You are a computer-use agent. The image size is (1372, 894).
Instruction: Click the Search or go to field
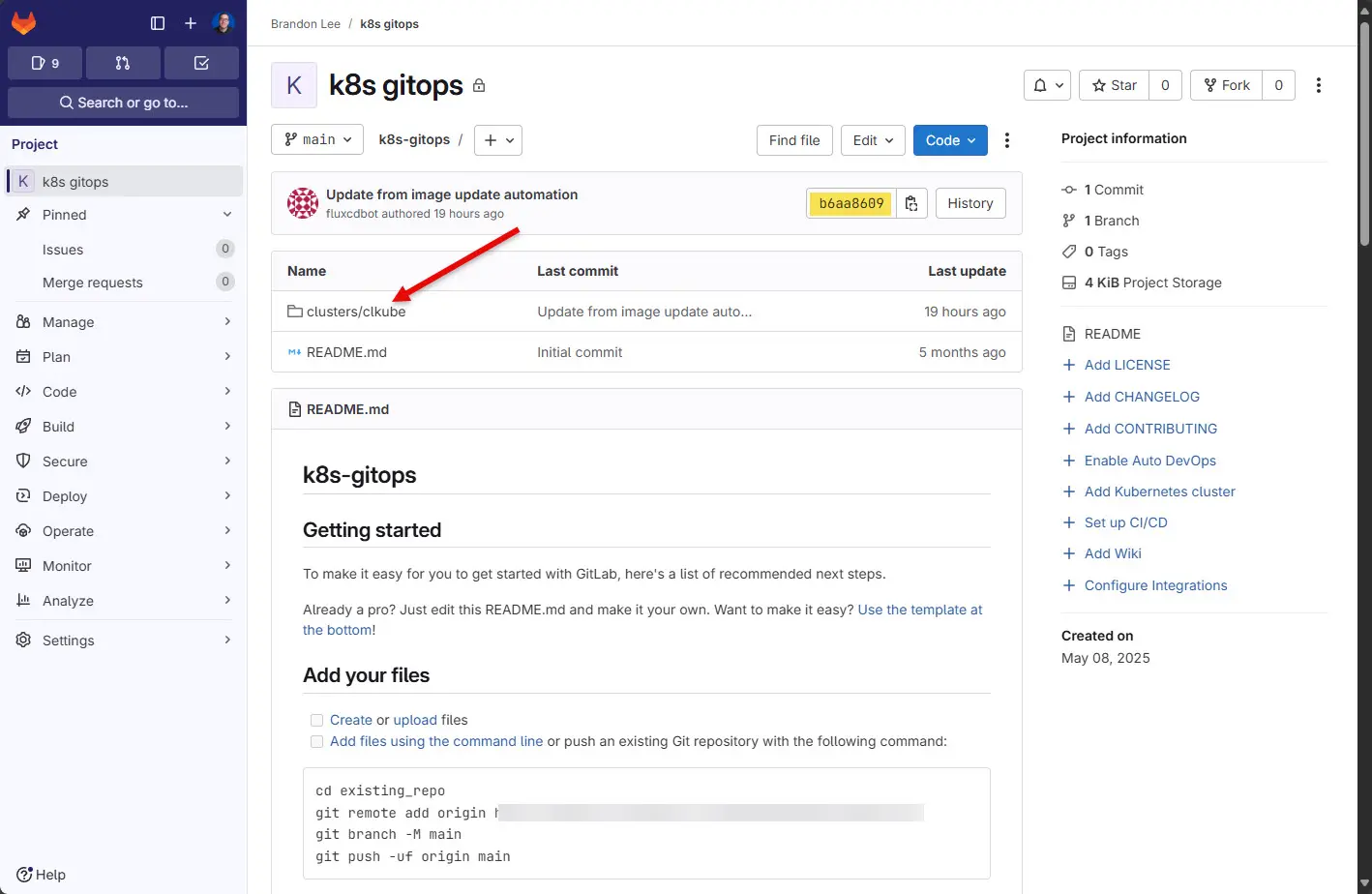[123, 103]
